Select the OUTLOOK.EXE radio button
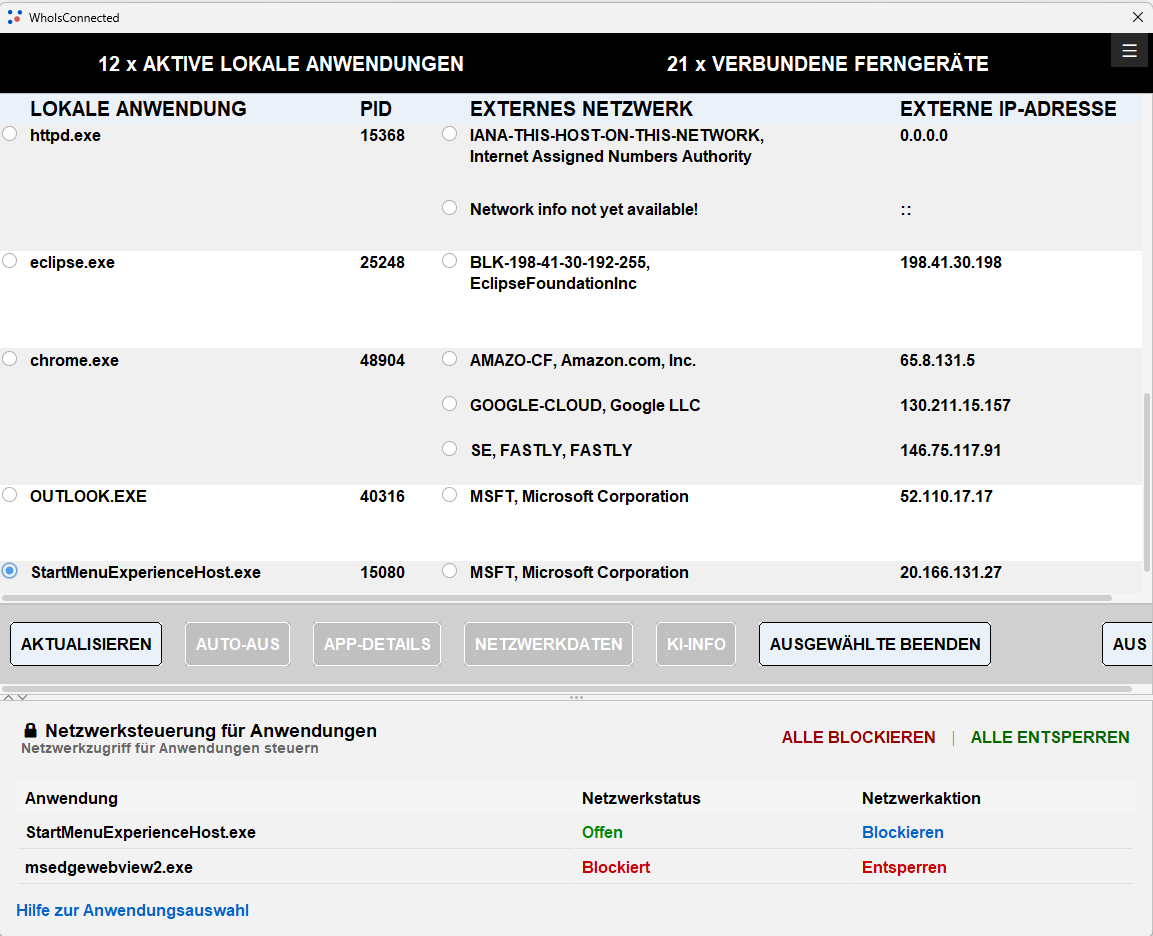1153x936 pixels. (10, 495)
